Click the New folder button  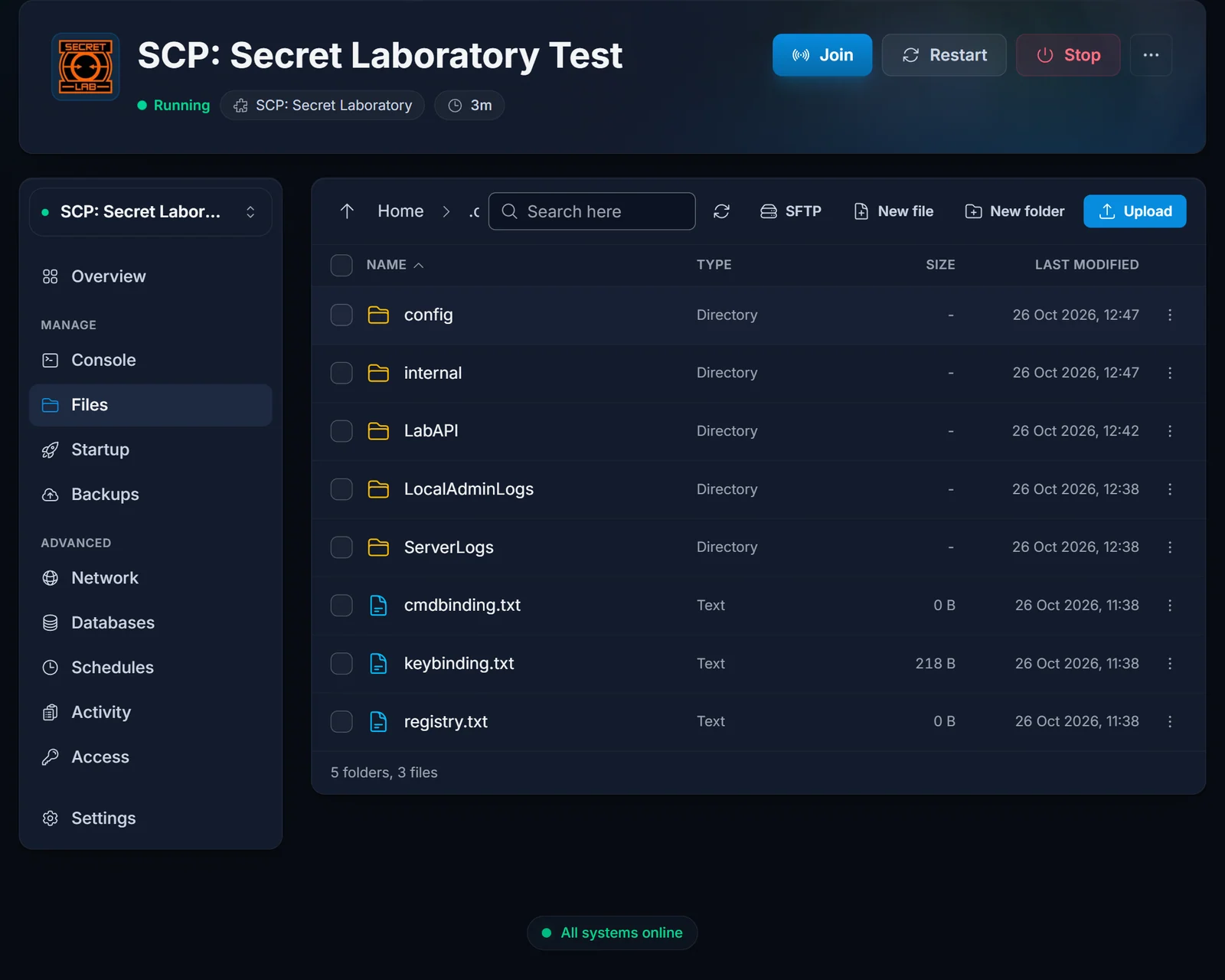coord(1014,211)
